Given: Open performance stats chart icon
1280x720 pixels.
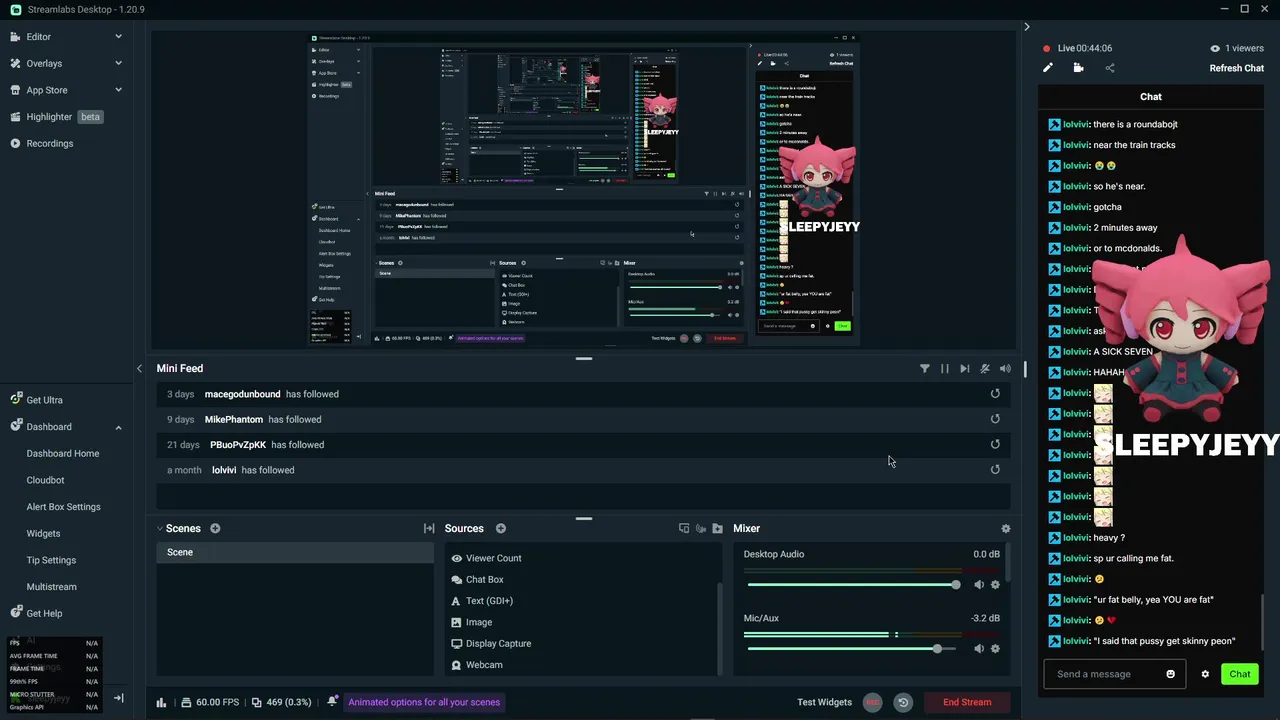Looking at the screenshot, I should pos(161,702).
